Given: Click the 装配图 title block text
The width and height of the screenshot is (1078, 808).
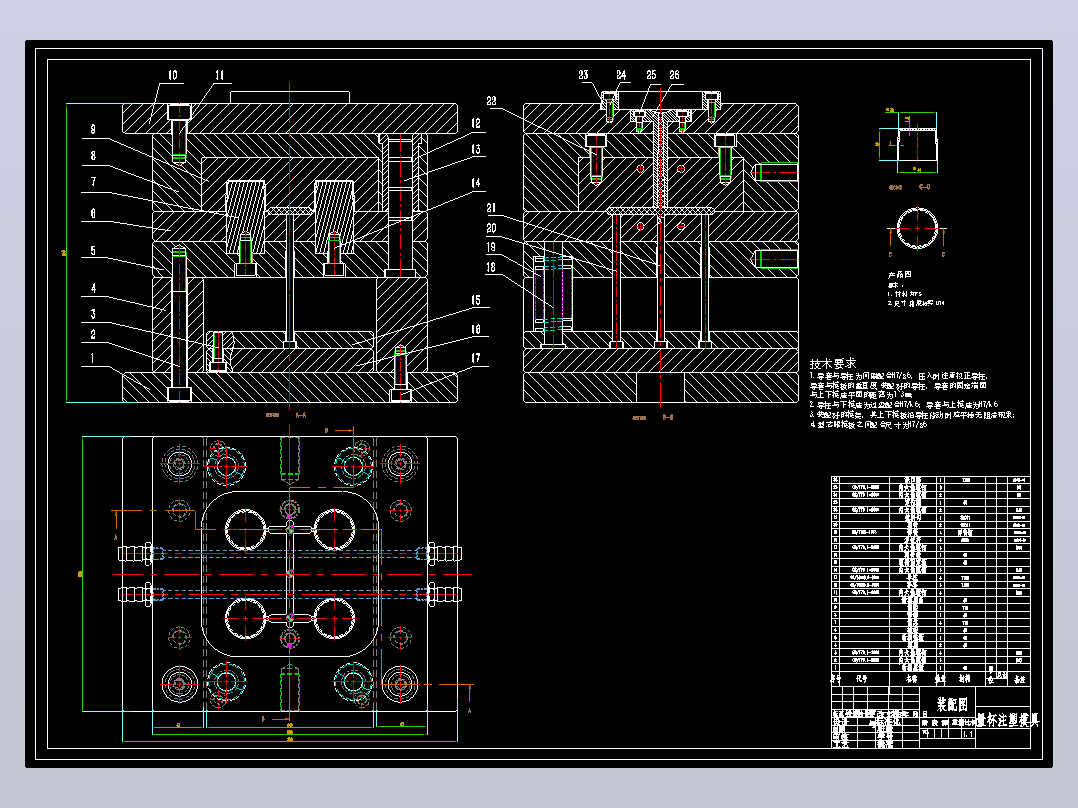Looking at the screenshot, I should tap(952, 704).
